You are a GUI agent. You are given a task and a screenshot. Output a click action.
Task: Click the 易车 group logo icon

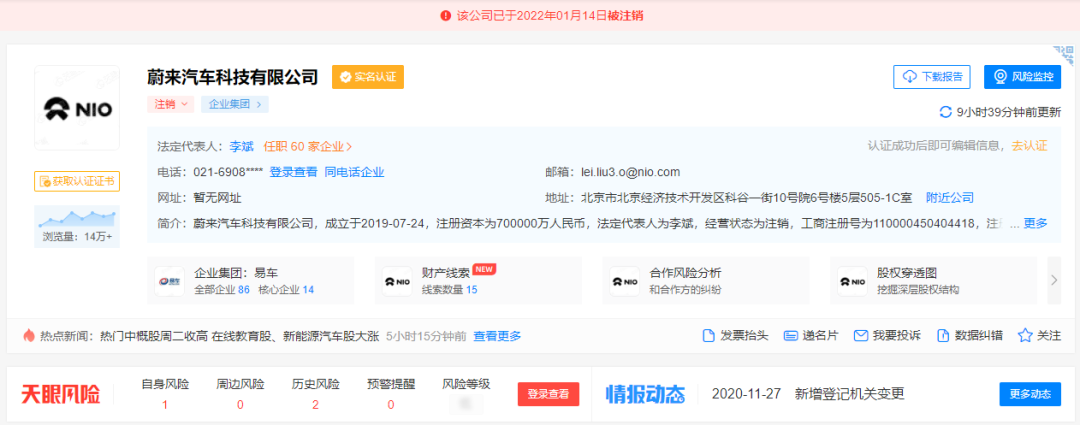(x=169, y=281)
